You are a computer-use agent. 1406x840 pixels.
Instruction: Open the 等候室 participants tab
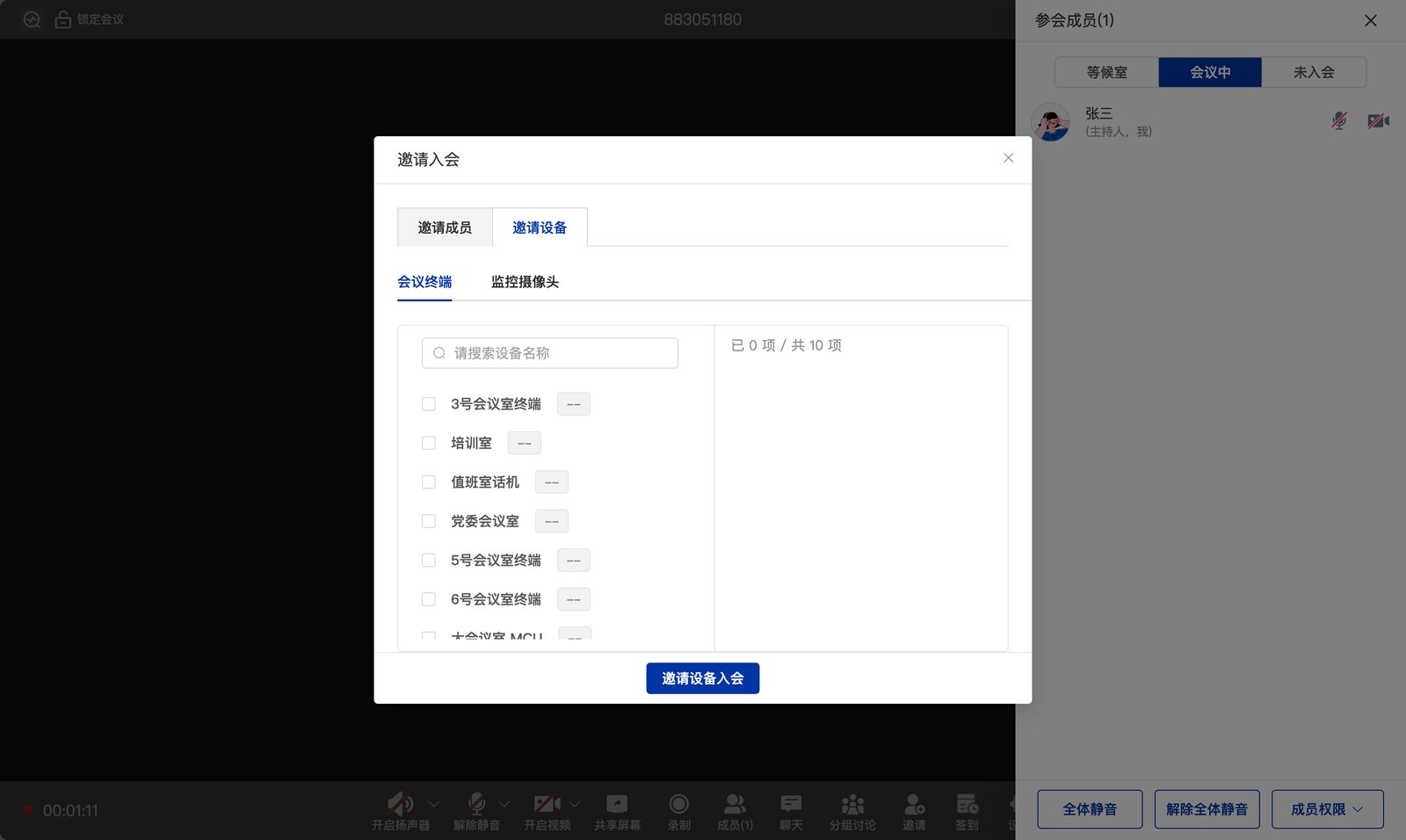tap(1106, 72)
